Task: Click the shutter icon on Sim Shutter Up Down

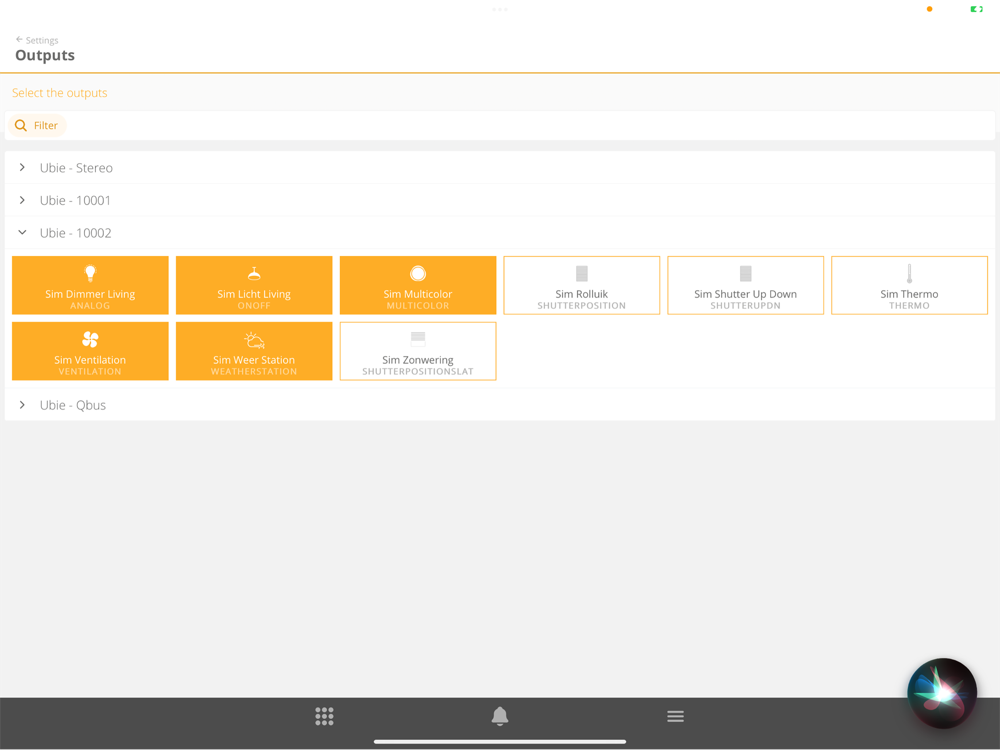Action: (x=746, y=274)
